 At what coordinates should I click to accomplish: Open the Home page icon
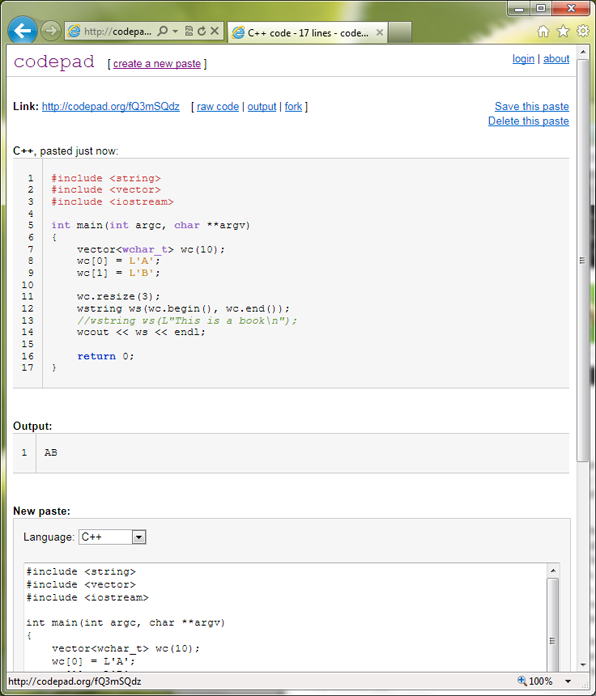[x=543, y=31]
